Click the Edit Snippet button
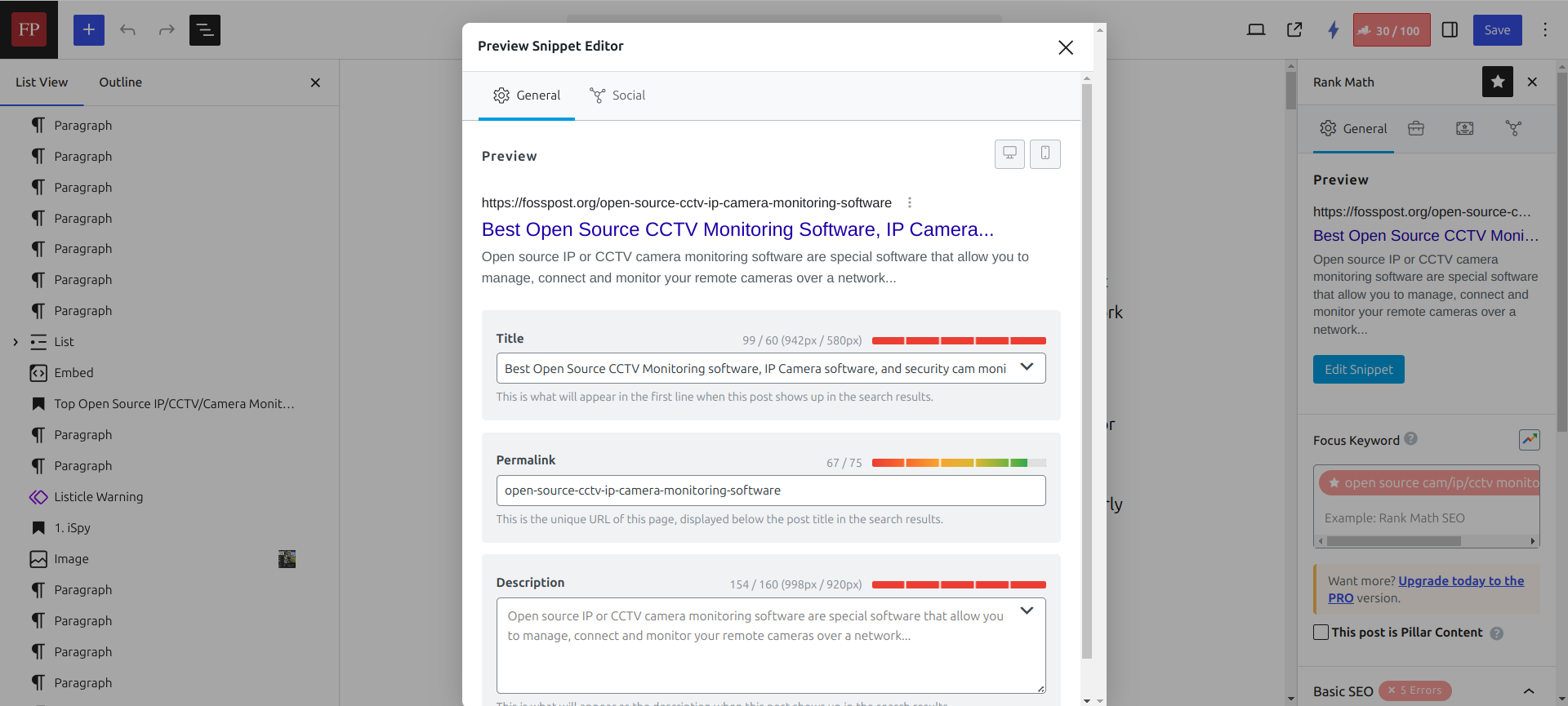Viewport: 1568px width, 706px height. [1358, 369]
